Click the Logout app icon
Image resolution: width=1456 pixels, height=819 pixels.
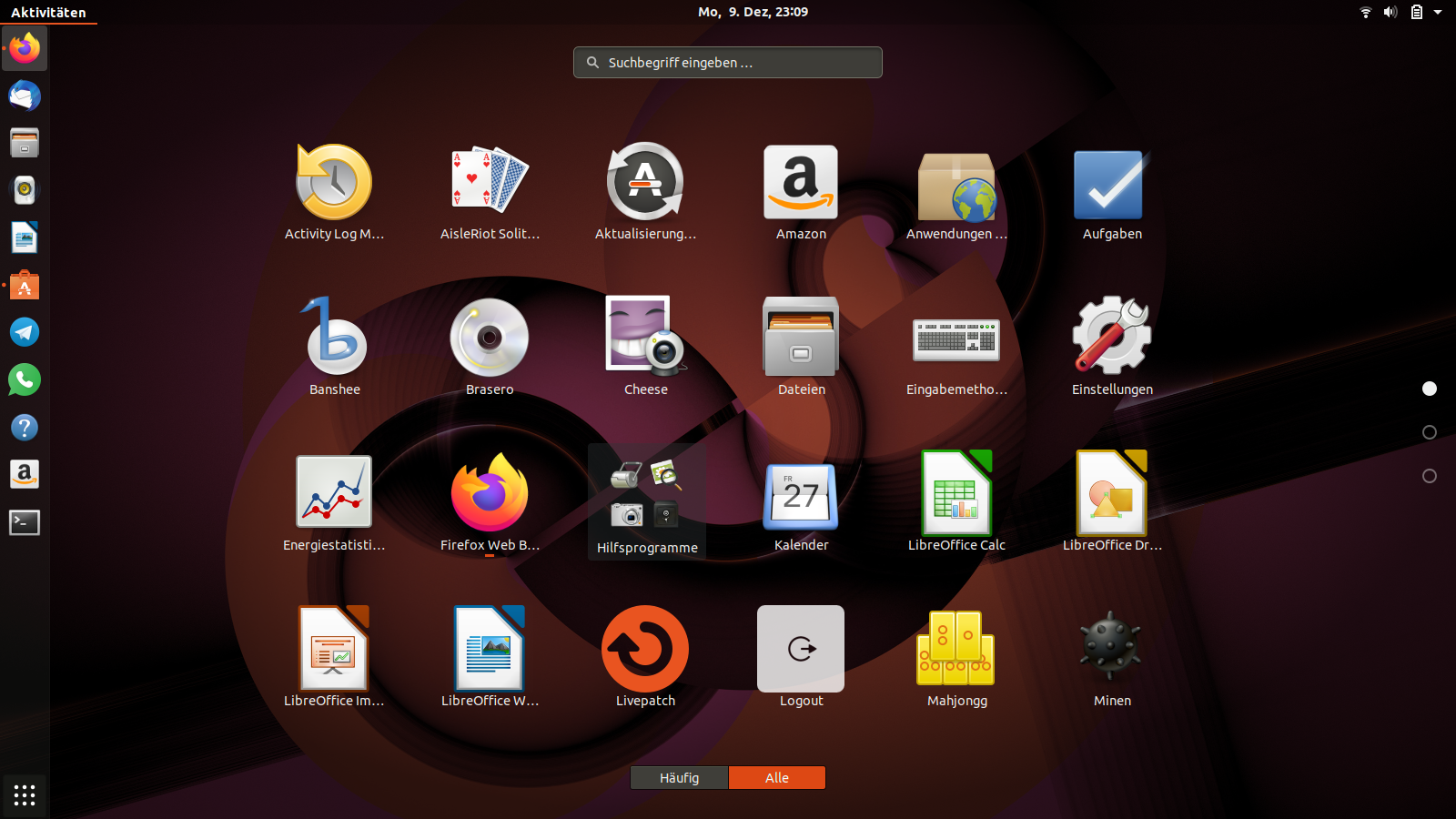(801, 659)
